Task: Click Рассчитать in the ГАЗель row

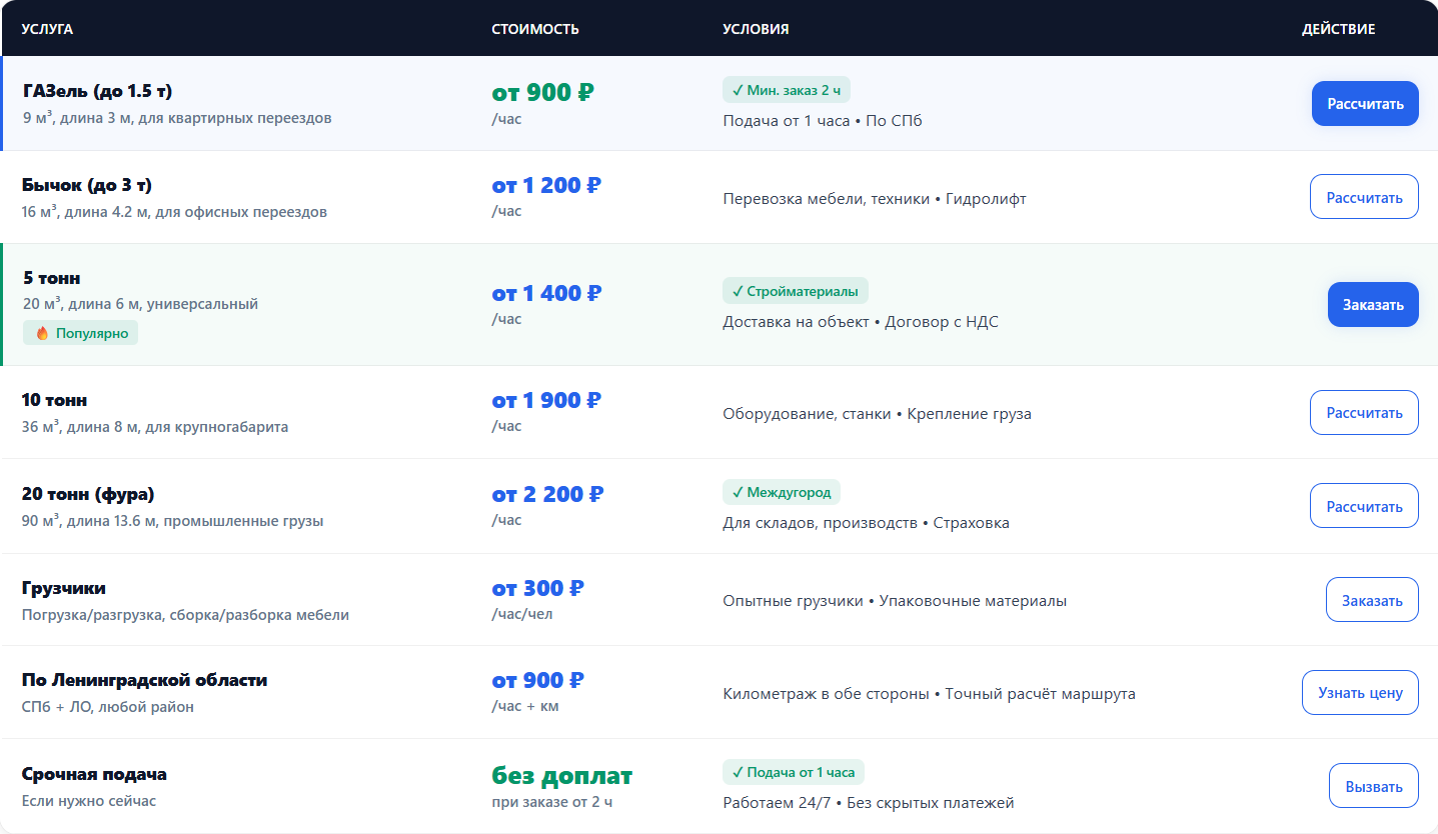Action: [1365, 104]
